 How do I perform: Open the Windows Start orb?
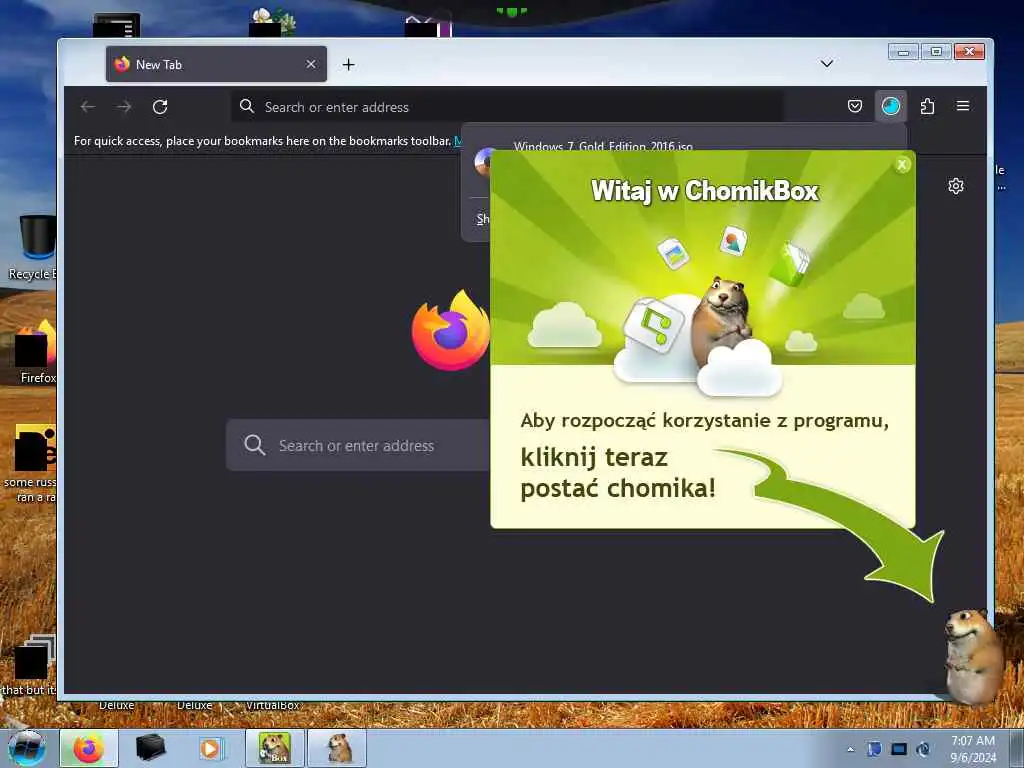tap(27, 748)
